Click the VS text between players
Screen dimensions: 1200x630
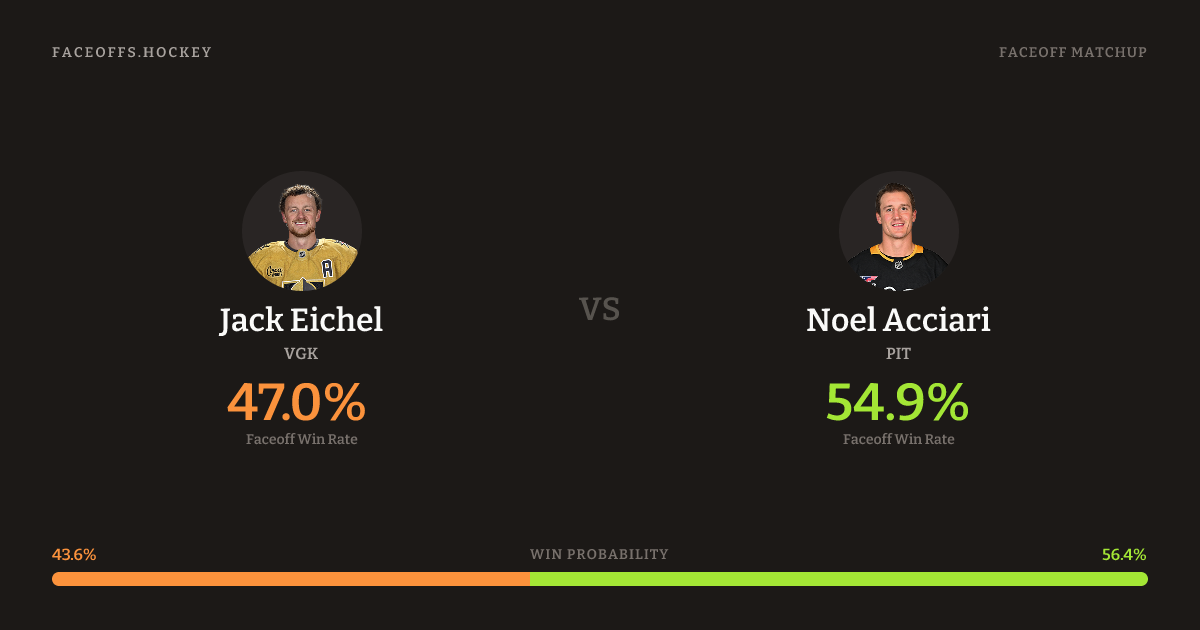click(600, 309)
